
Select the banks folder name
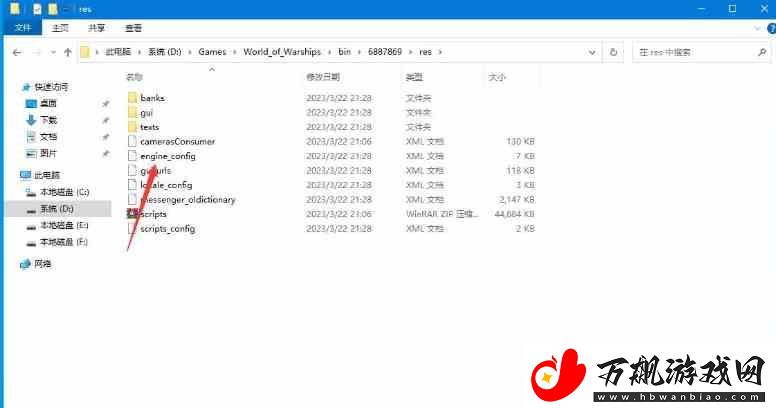tap(152, 98)
